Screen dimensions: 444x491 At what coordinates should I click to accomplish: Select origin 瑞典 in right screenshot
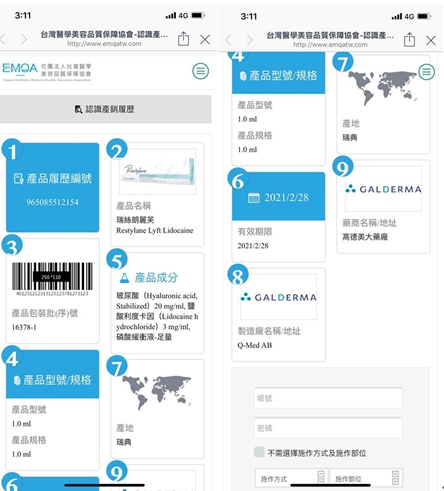tap(350, 138)
